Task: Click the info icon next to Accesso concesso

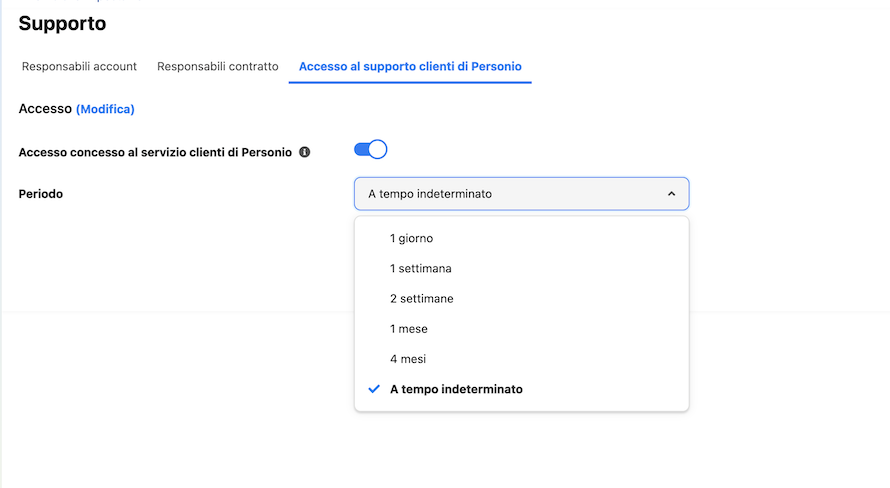Action: (x=305, y=152)
